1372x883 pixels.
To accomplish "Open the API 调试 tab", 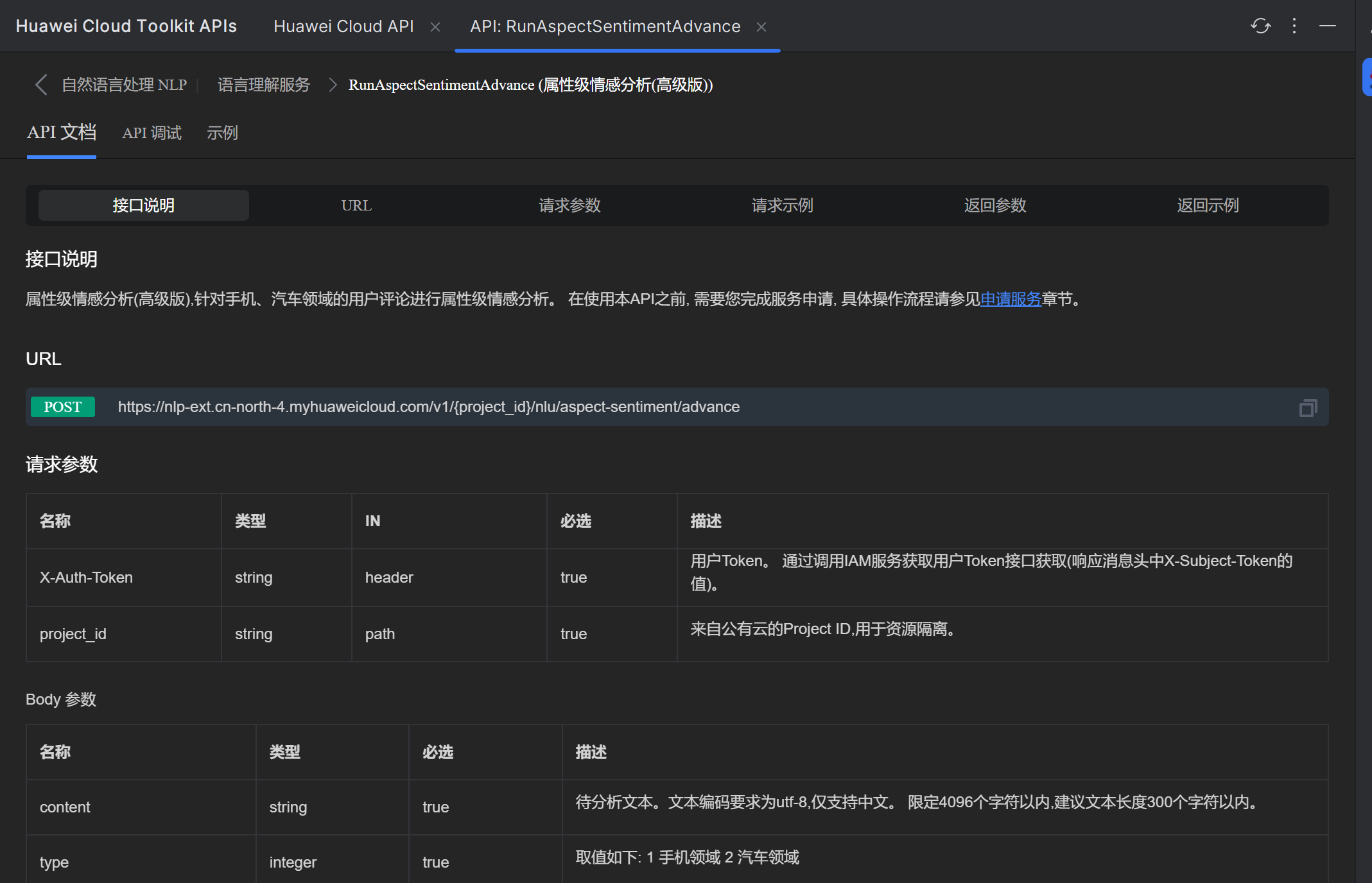I will pyautogui.click(x=152, y=133).
